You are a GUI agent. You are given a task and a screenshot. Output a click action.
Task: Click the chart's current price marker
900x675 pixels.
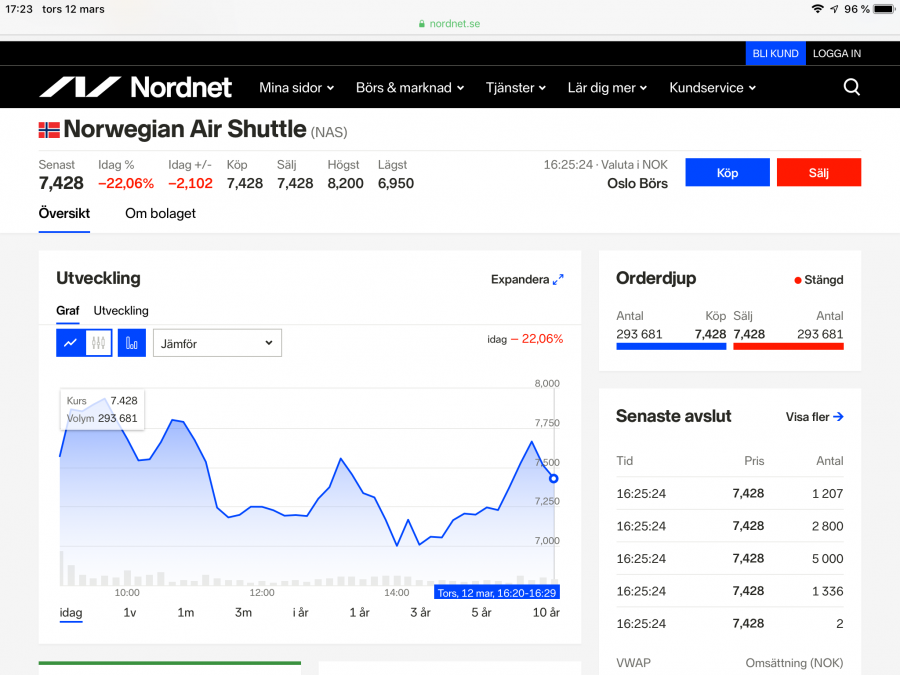tap(554, 478)
